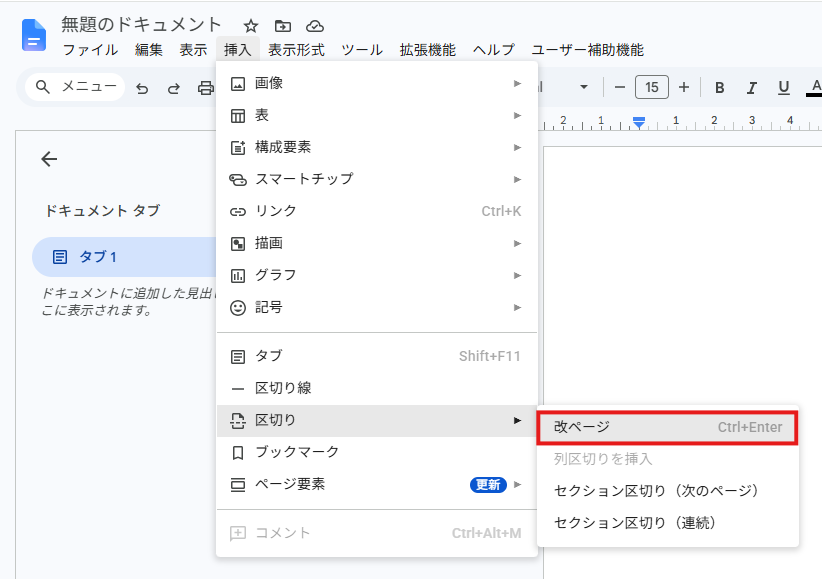This screenshot has width=822, height=579.
Task: Open the ファイル menu
Action: pyautogui.click(x=90, y=50)
